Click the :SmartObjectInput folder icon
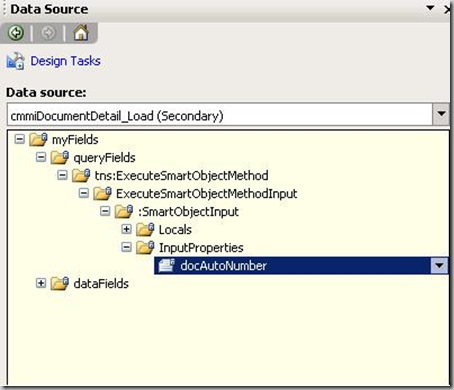The width and height of the screenshot is (454, 390). (x=124, y=211)
